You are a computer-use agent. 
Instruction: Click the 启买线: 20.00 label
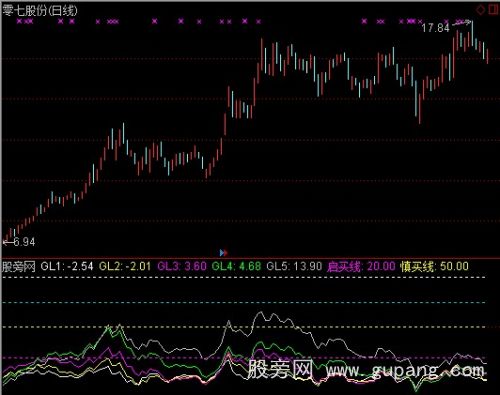tap(361, 267)
